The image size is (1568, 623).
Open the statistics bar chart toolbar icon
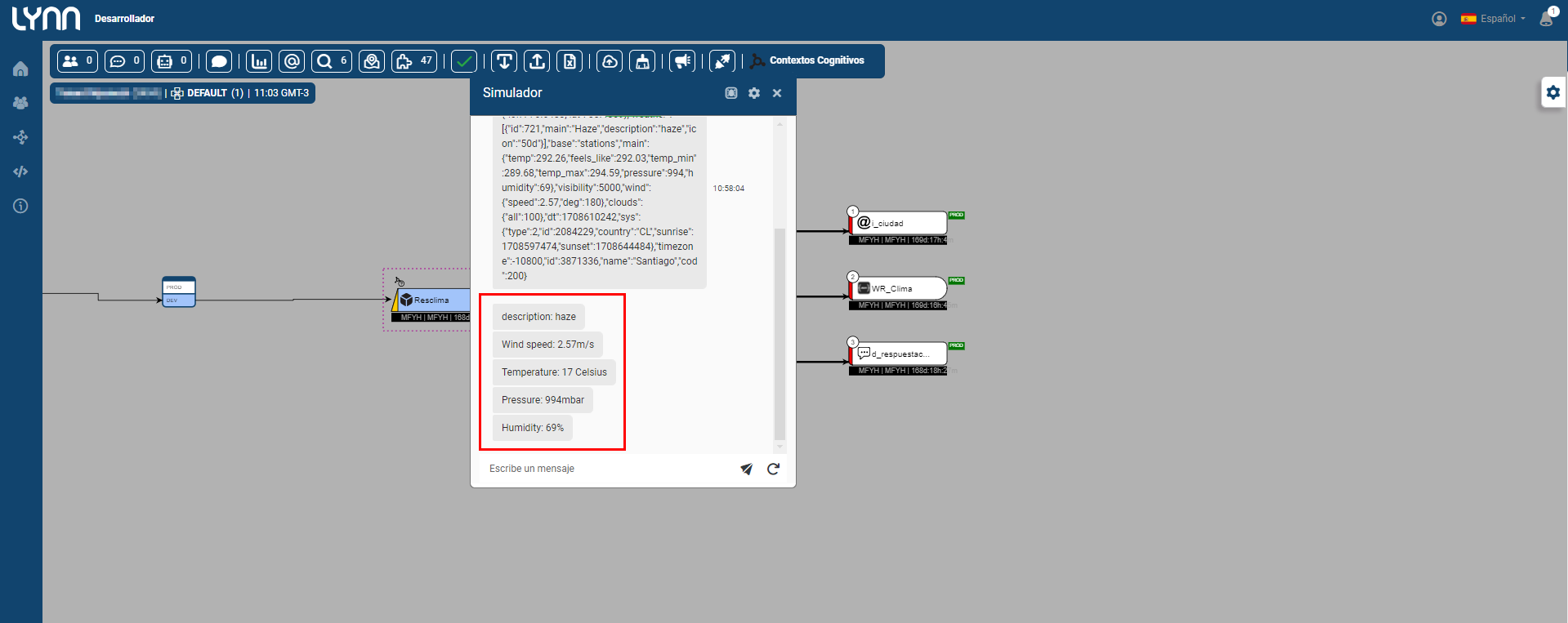coord(259,61)
